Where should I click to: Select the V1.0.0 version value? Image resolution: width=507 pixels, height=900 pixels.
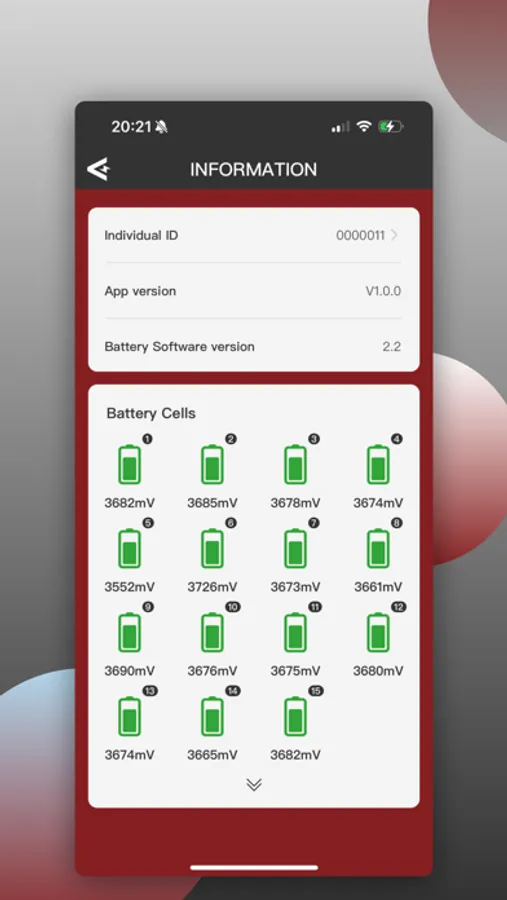[383, 291]
